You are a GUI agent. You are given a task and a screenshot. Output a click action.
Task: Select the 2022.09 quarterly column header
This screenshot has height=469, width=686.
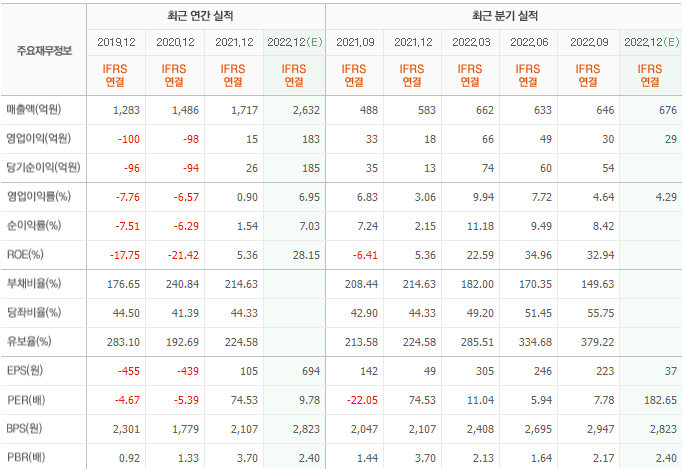click(x=589, y=42)
